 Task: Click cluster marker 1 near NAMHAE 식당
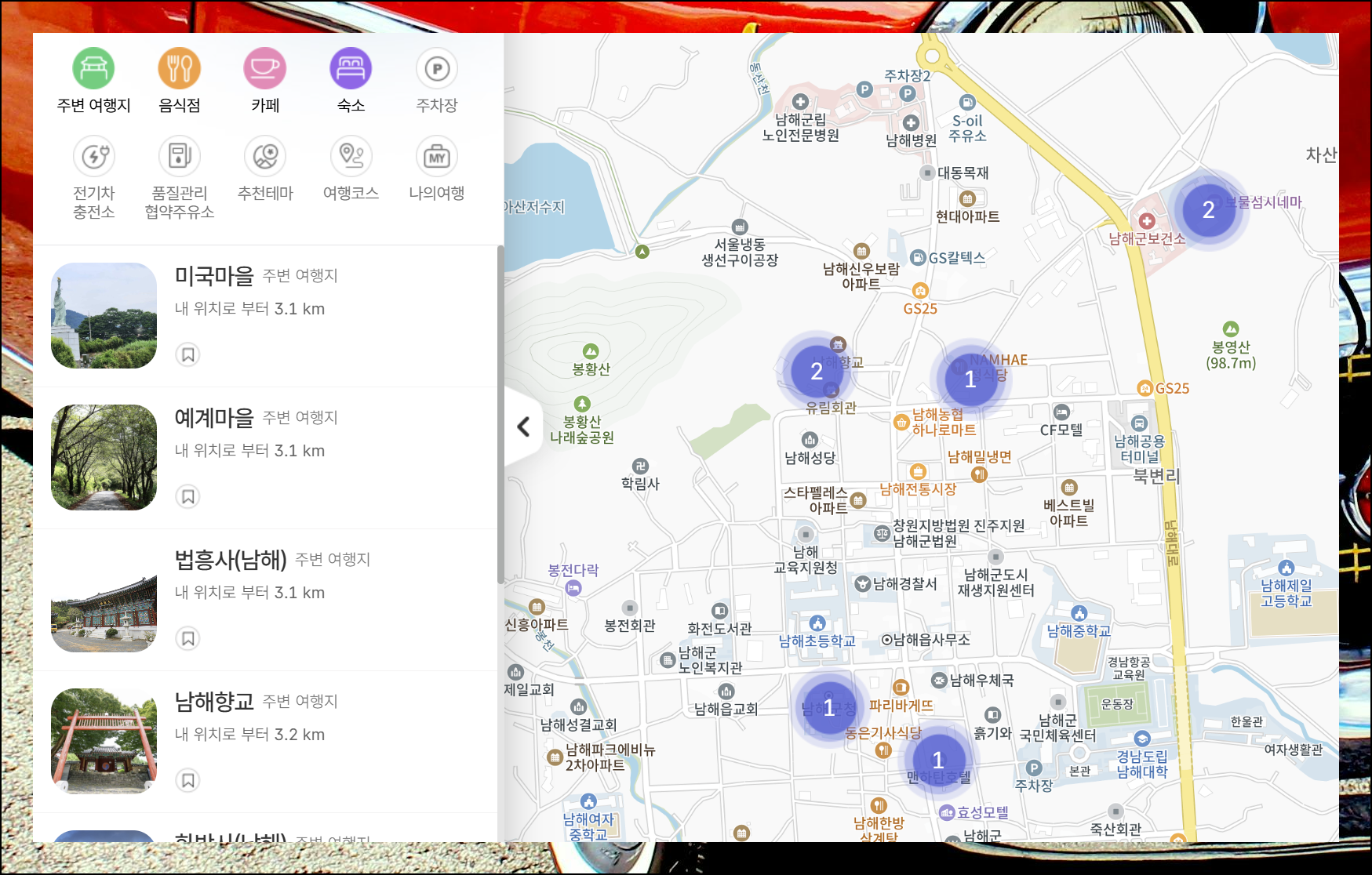970,379
